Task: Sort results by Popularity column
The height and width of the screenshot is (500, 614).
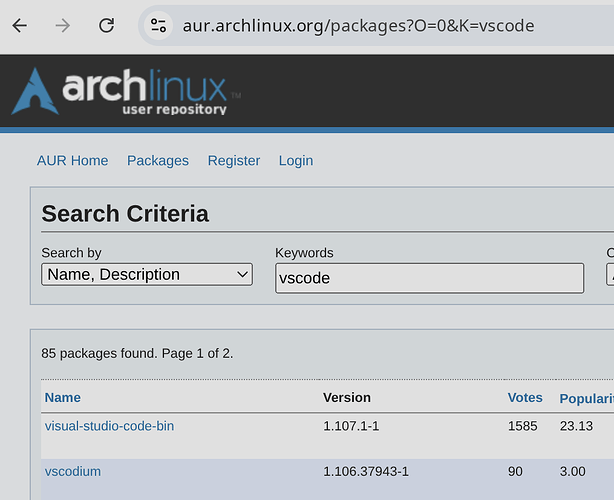Action: point(586,398)
